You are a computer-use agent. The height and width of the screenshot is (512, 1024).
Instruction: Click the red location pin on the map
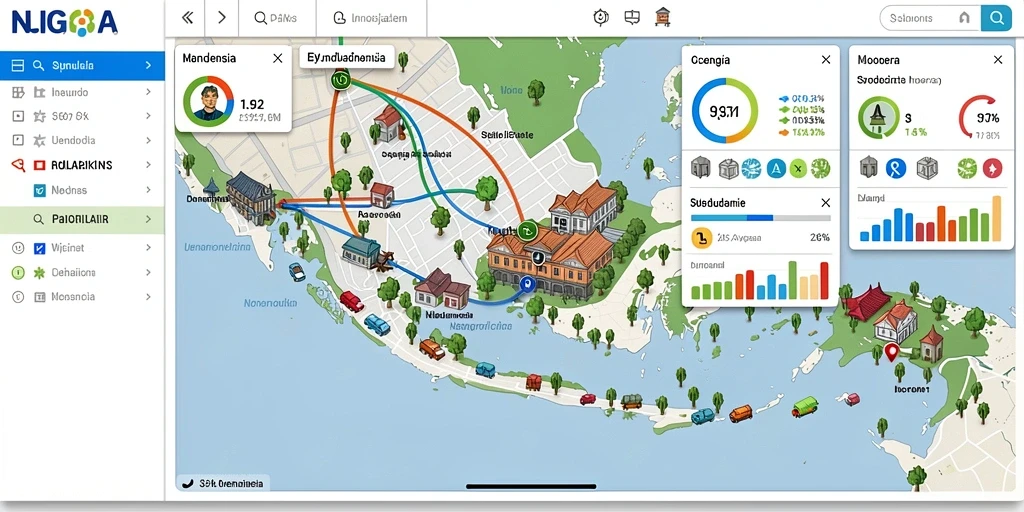click(x=891, y=353)
